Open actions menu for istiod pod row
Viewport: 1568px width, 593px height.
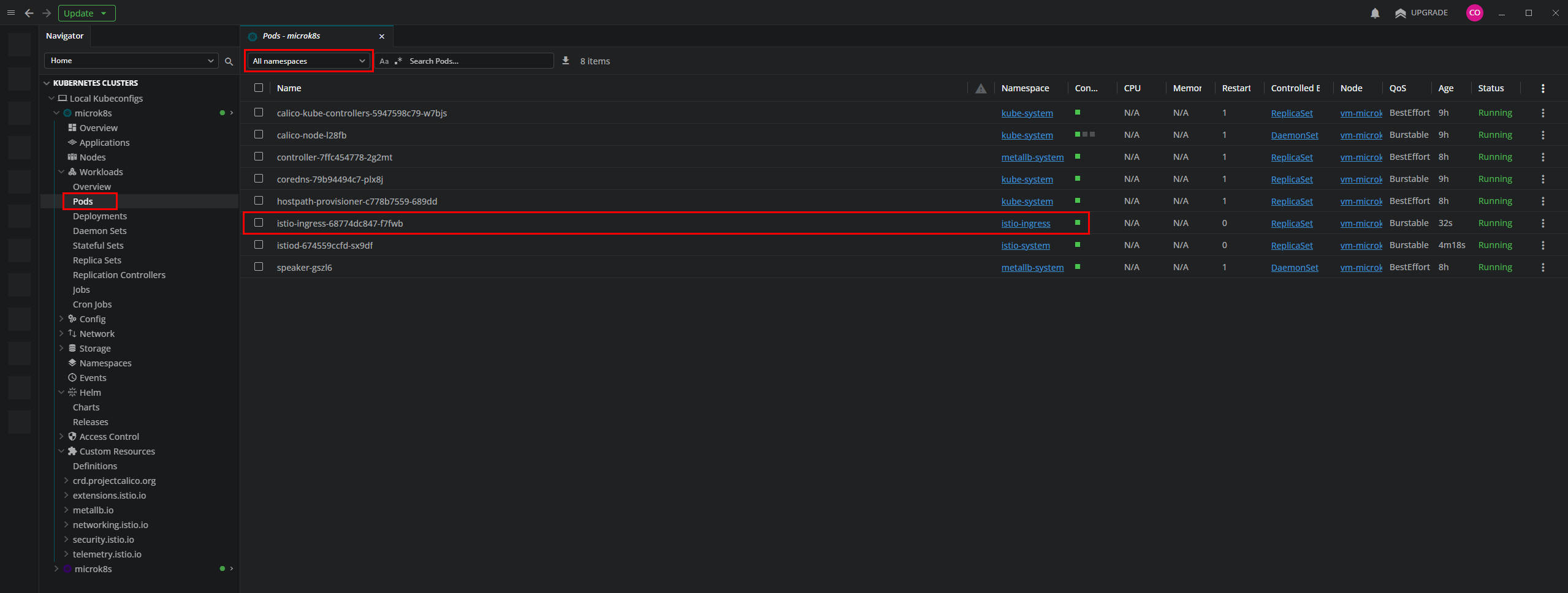pos(1542,246)
